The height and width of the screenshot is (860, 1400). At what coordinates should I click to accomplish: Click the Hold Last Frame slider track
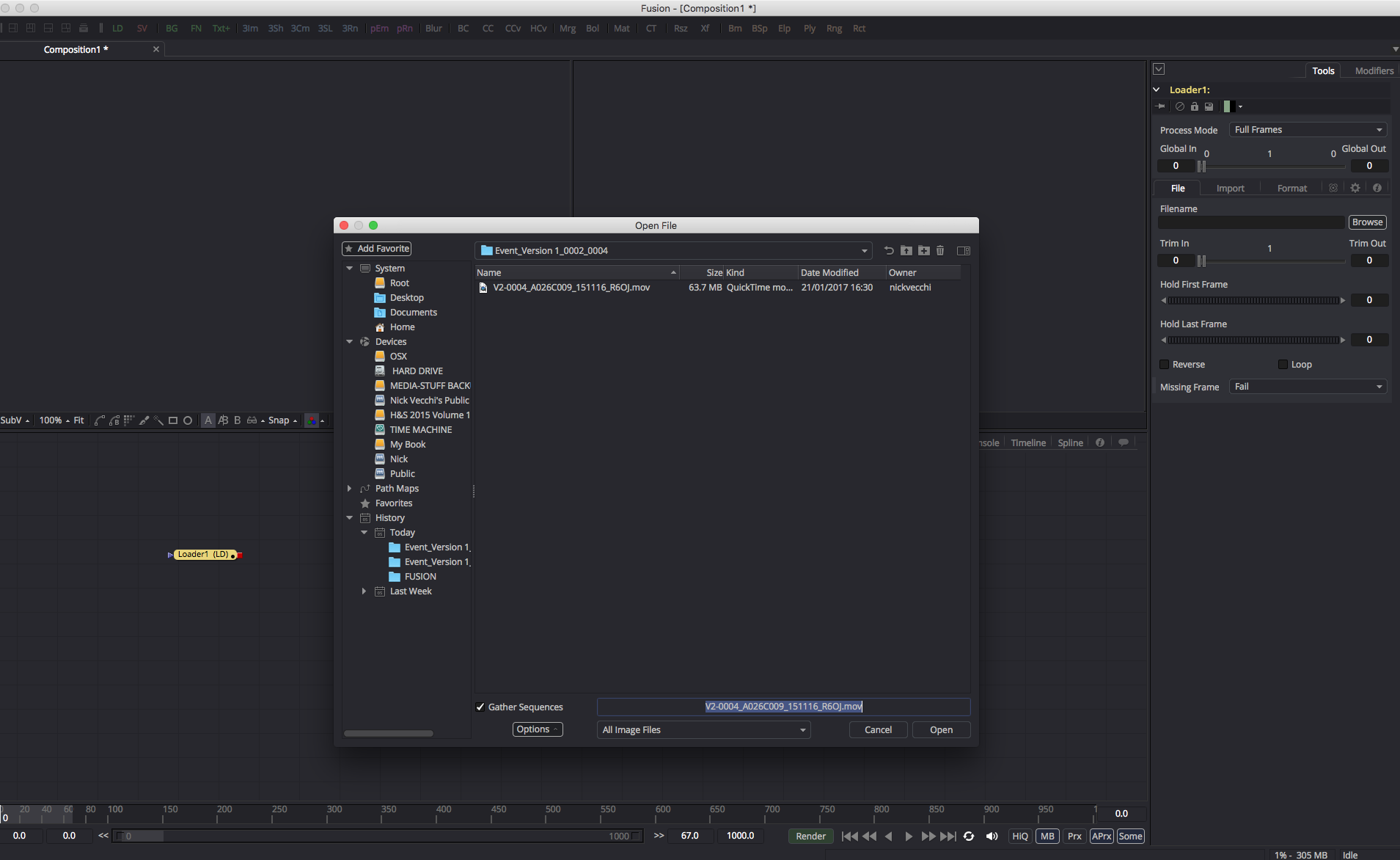pyautogui.click(x=1253, y=340)
